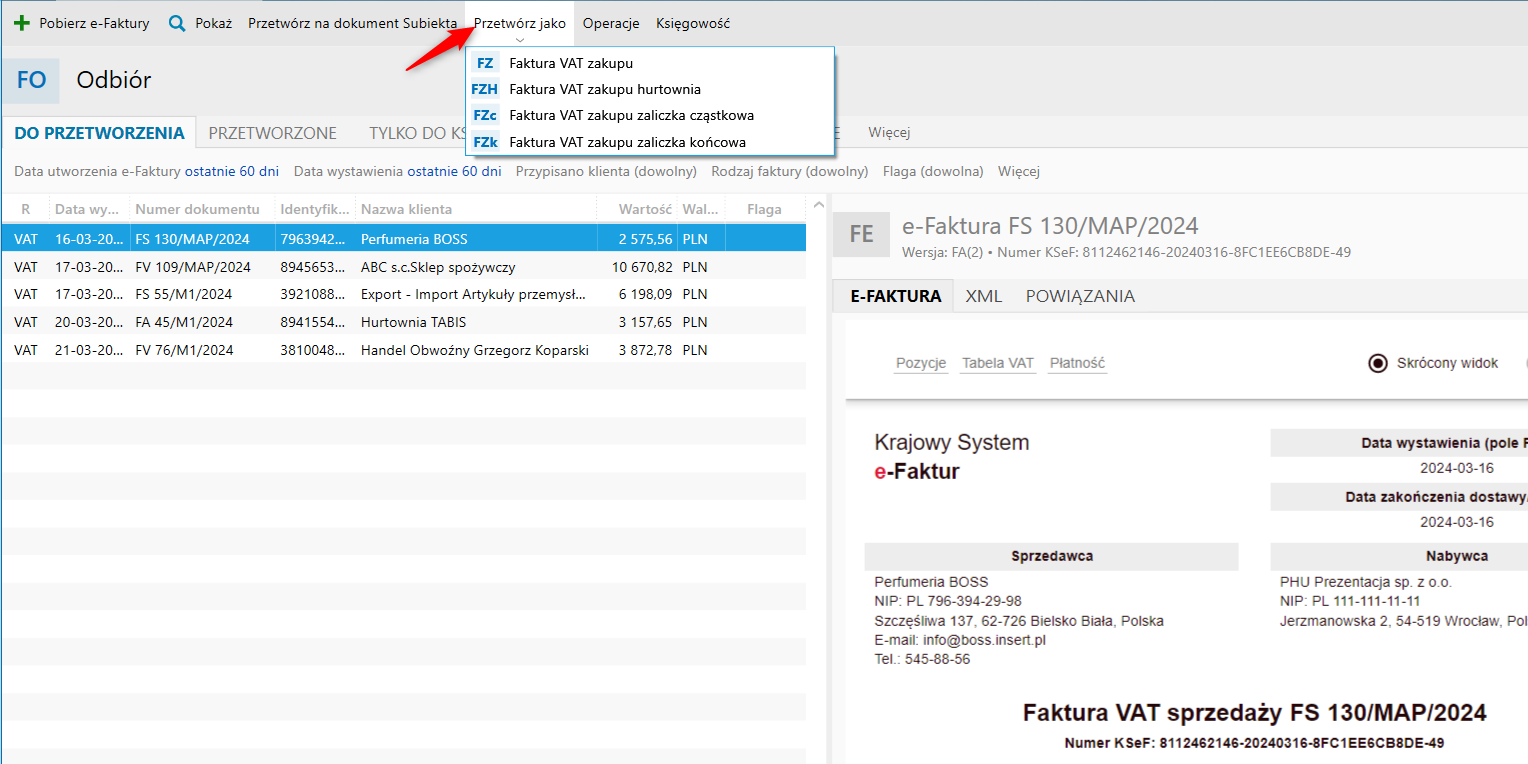Open the POWIĄZANIA tab
This screenshot has height=764, width=1528.
click(1080, 296)
